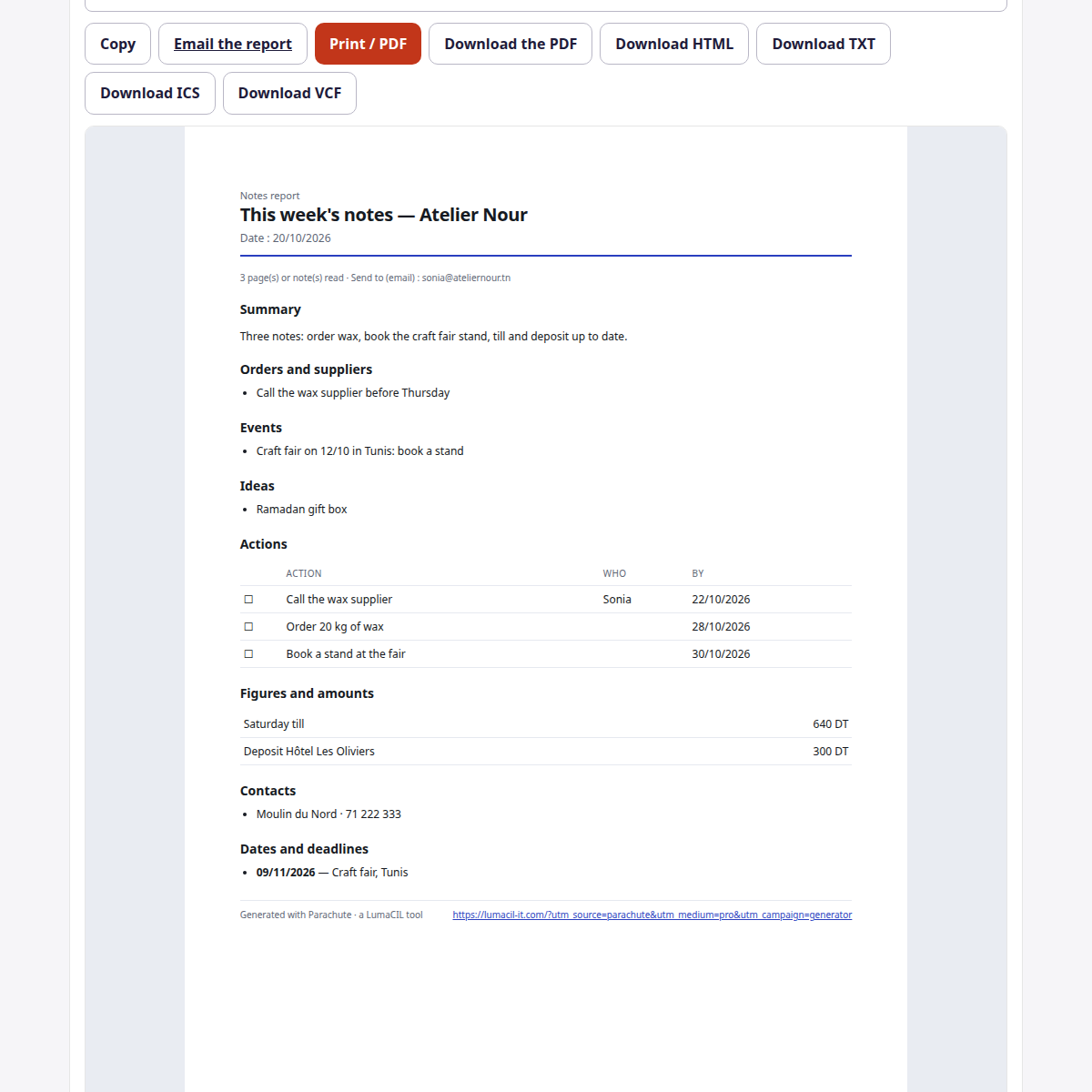Screen dimensions: 1092x1092
Task: Click the ACTION column header
Action: pos(304,573)
